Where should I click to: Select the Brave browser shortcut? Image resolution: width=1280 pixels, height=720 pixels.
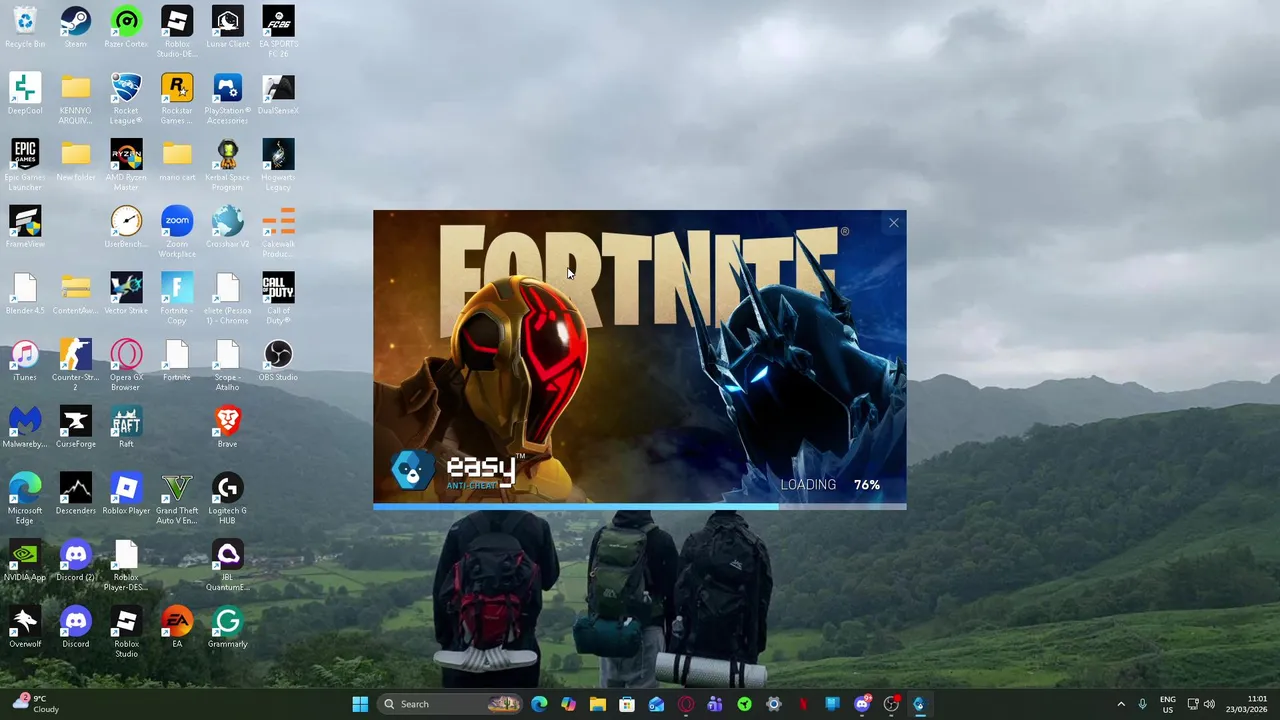(x=228, y=428)
